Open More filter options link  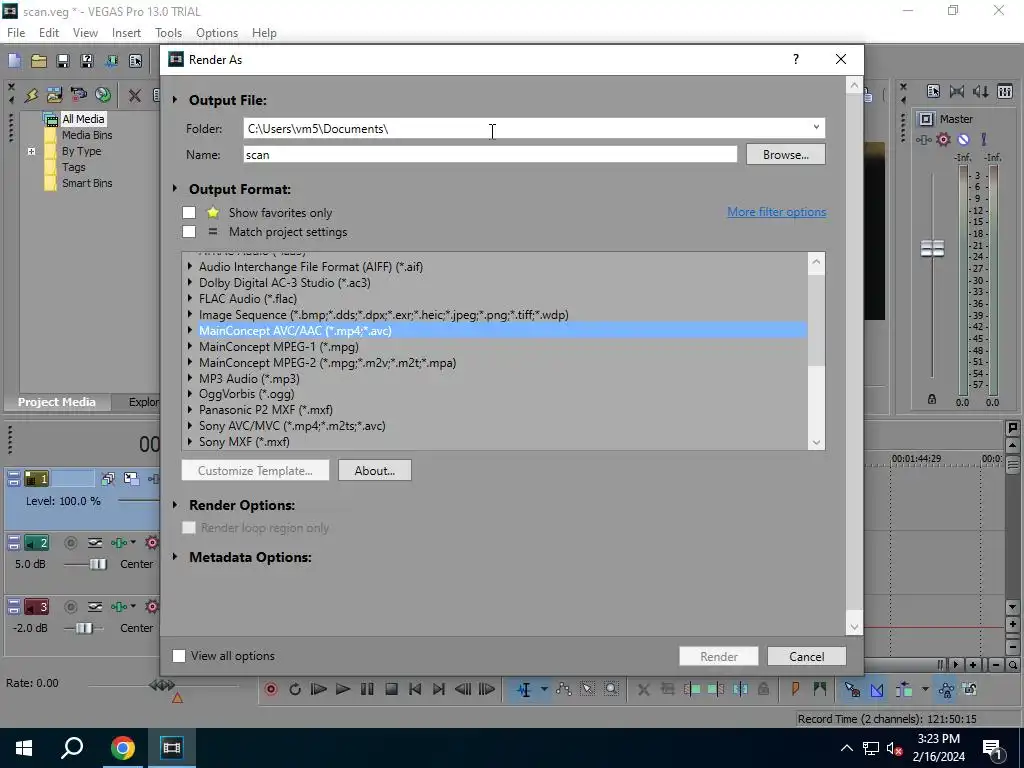(x=776, y=212)
